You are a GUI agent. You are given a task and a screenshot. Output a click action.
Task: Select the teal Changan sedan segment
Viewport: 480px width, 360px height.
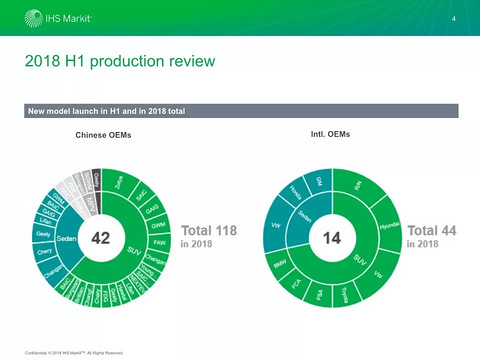(x=53, y=271)
